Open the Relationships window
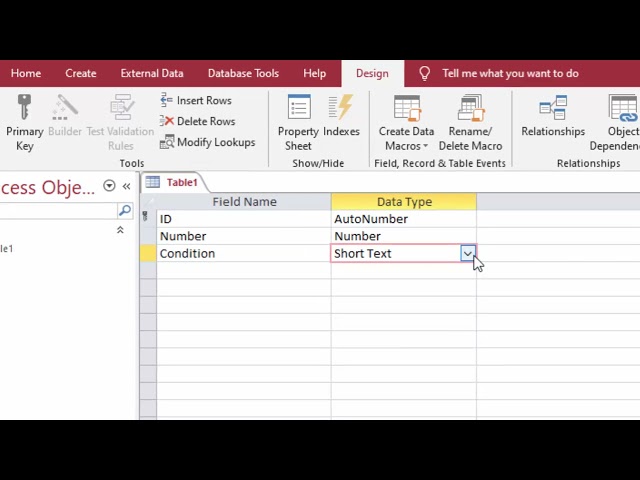The image size is (640, 480). pyautogui.click(x=553, y=116)
